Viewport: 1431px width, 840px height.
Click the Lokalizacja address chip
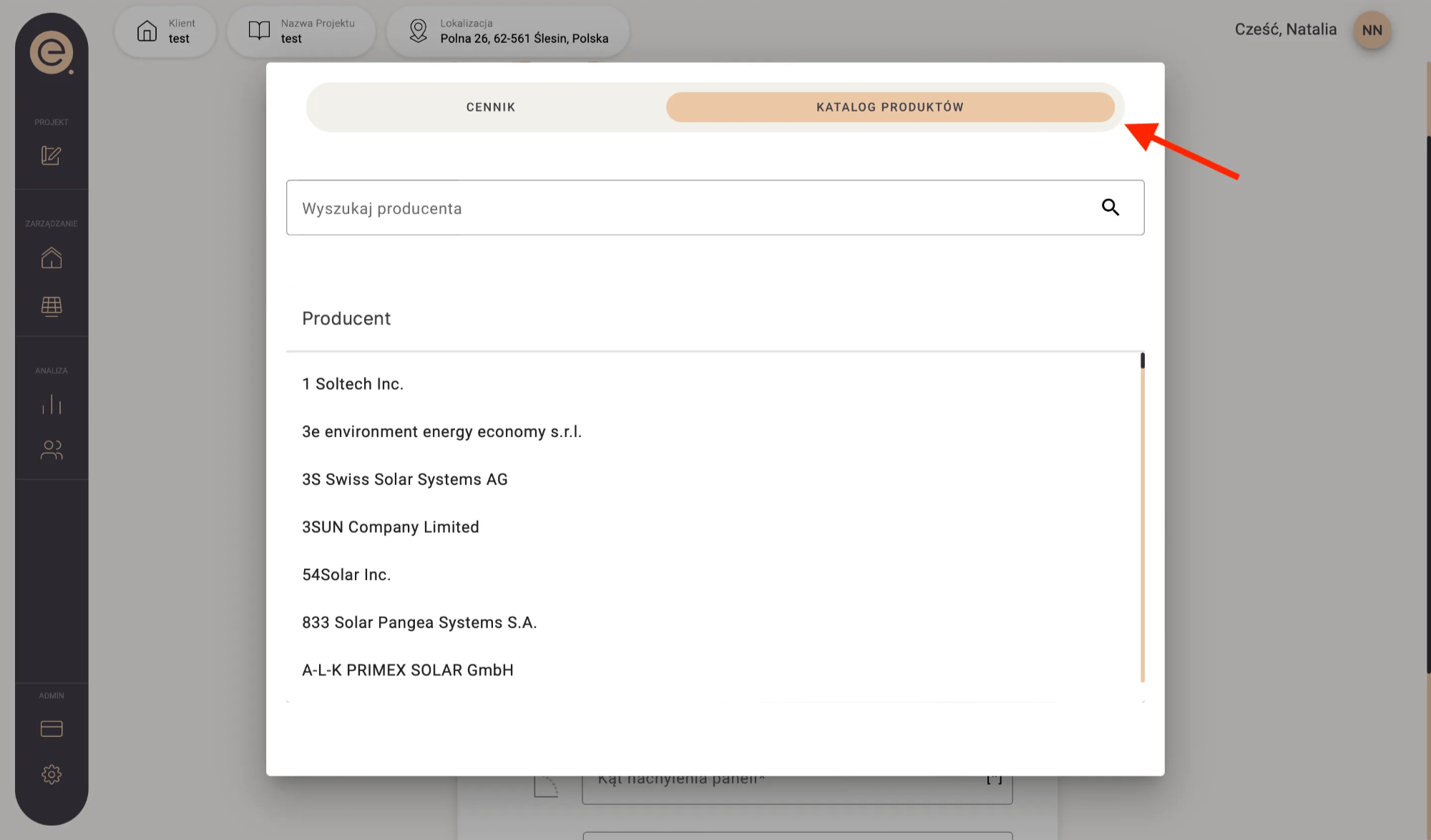coord(508,31)
